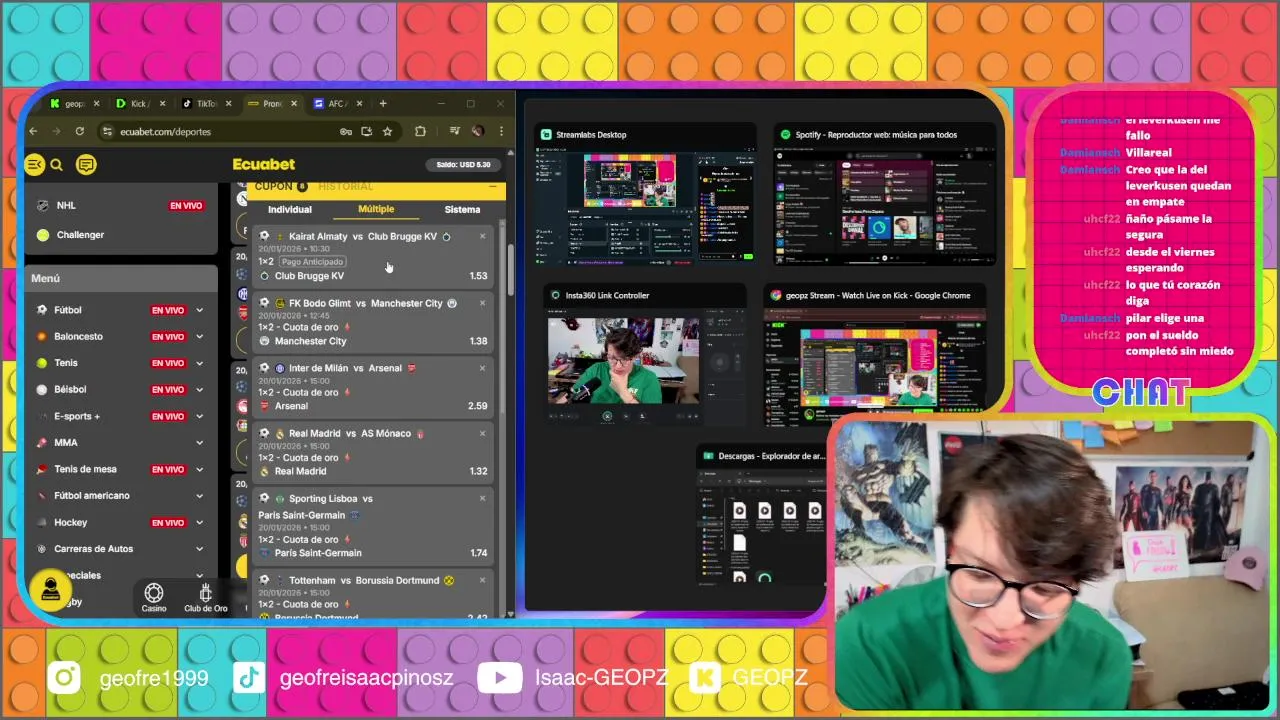This screenshot has width=1280, height=720.
Task: Reload the ecuabet.com page
Action: (79, 131)
